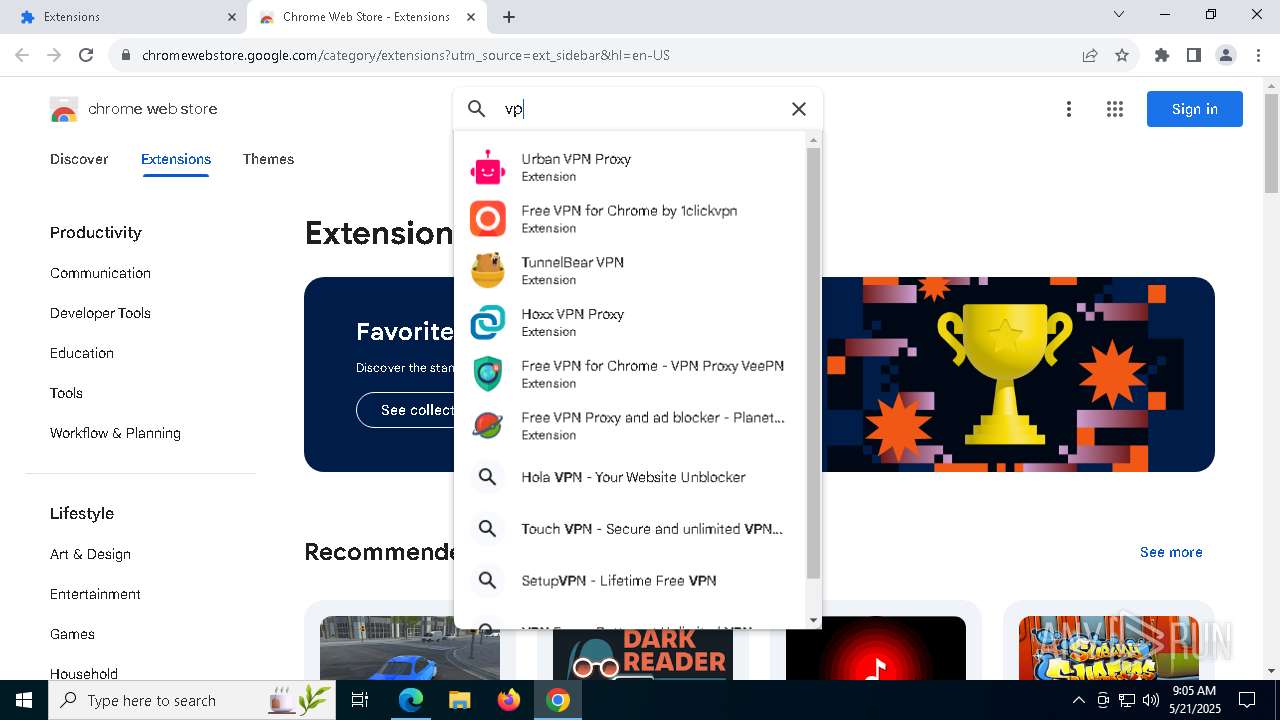The width and height of the screenshot is (1280, 720).
Task: Select the Extensions store tab
Action: coord(176,159)
